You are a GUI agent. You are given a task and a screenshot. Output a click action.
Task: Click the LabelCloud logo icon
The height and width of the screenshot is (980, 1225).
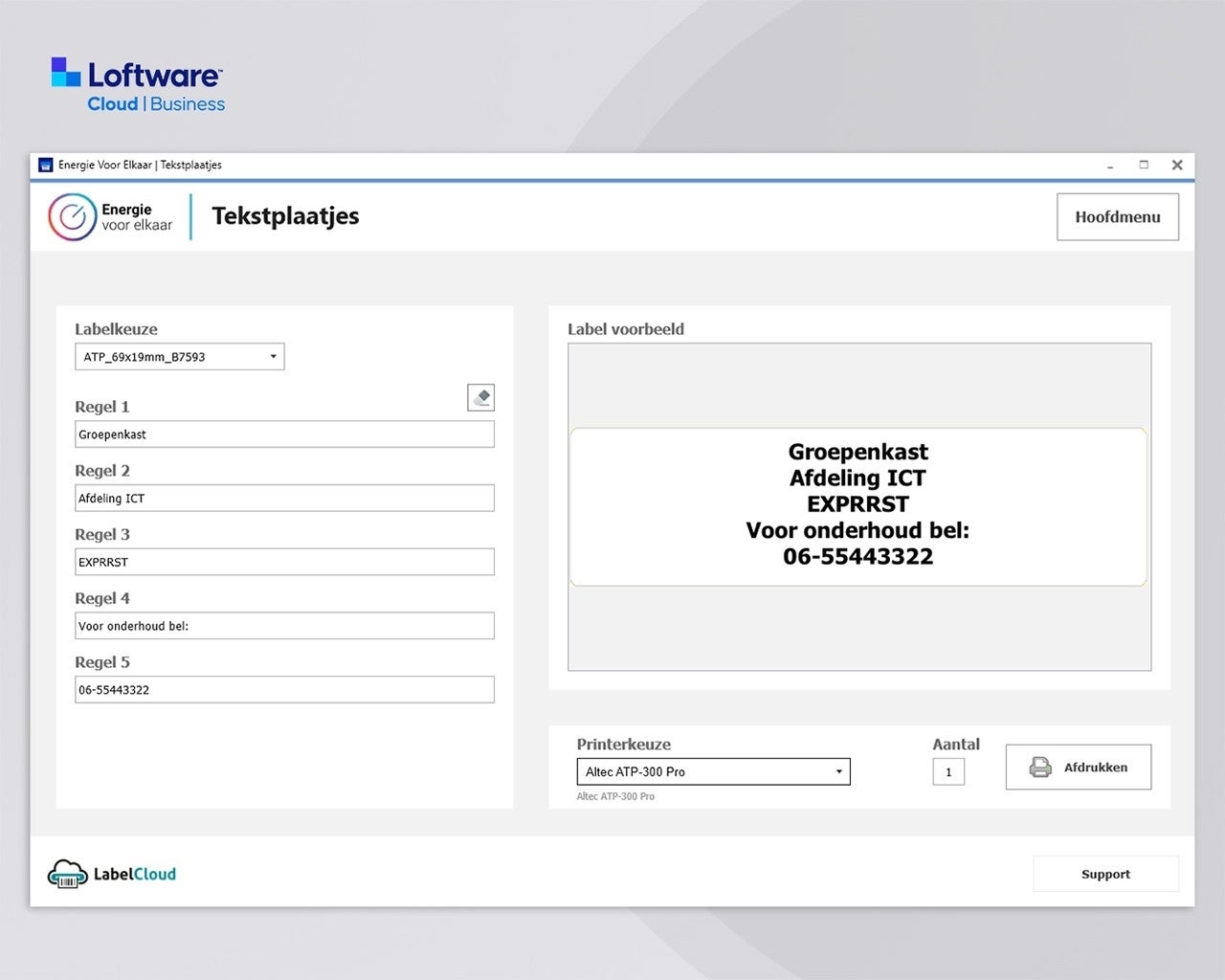(68, 873)
